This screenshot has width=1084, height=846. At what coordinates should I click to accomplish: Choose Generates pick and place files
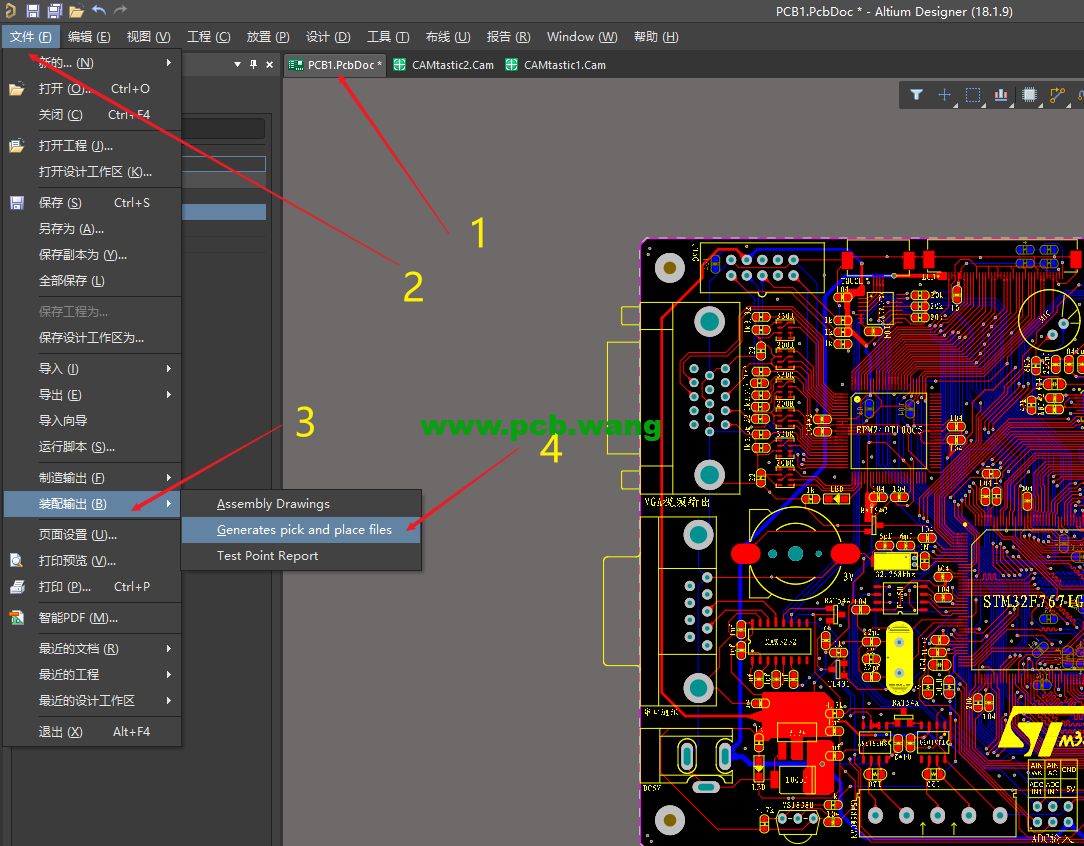click(x=301, y=530)
